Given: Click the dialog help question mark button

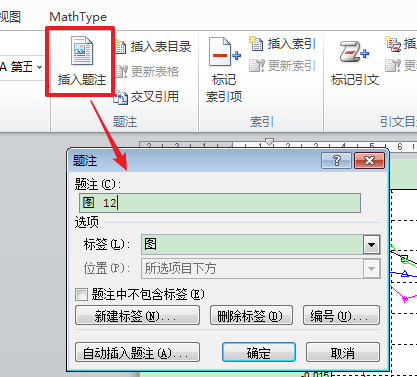Looking at the screenshot, I should point(336,161).
